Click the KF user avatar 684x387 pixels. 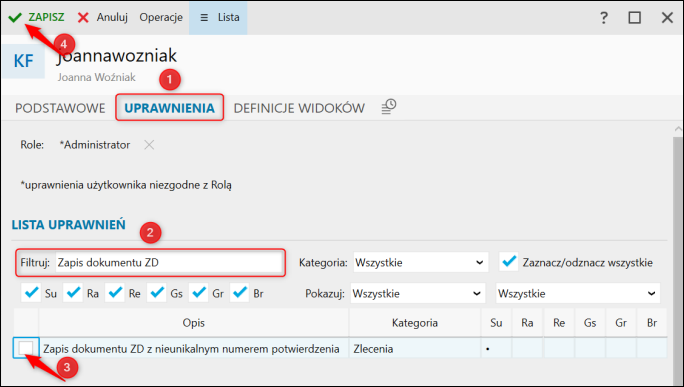(x=24, y=61)
